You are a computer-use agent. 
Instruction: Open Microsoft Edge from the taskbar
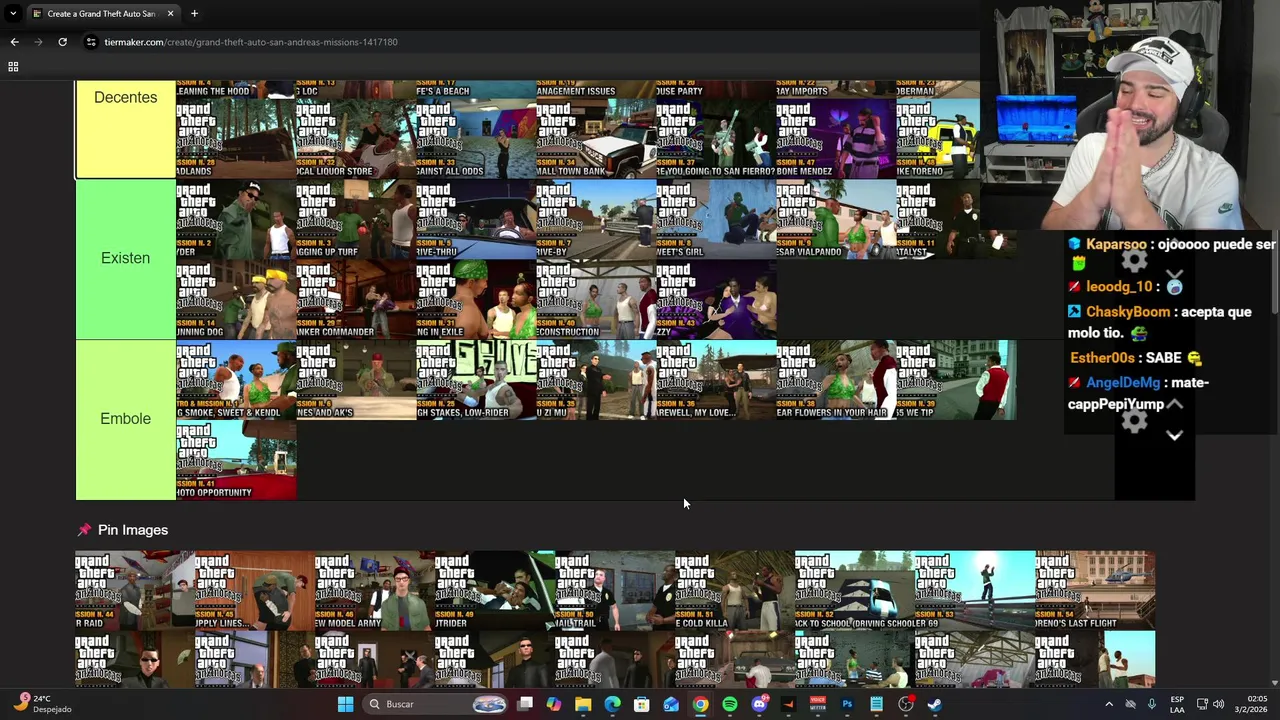tap(612, 704)
